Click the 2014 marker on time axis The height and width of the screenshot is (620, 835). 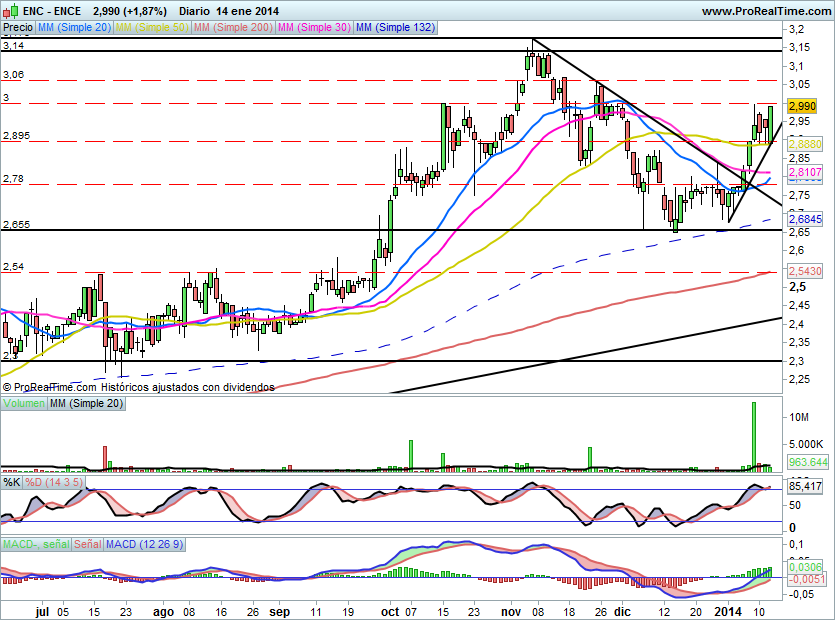point(729,610)
